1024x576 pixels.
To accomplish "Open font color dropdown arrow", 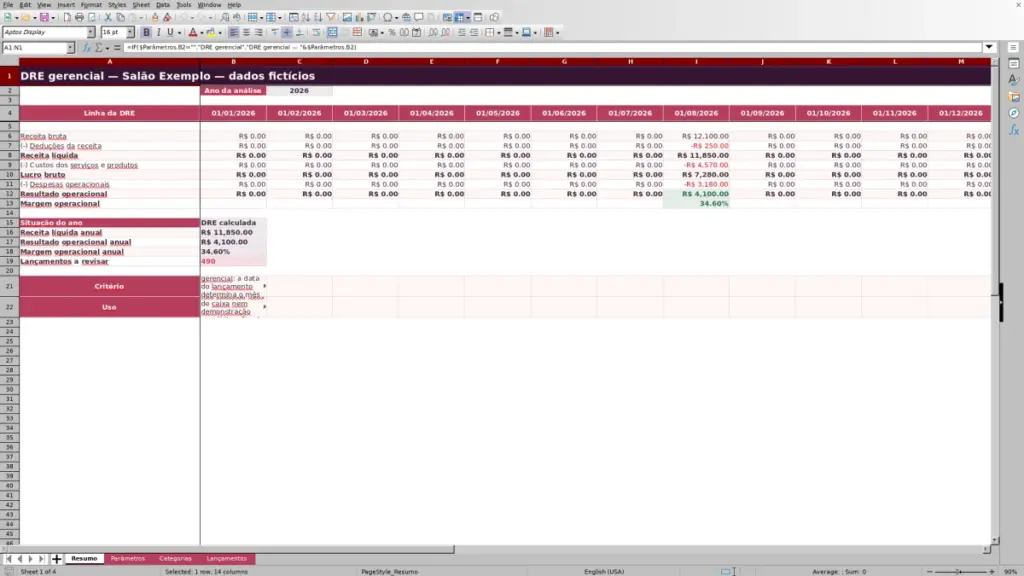I will 201,33.
